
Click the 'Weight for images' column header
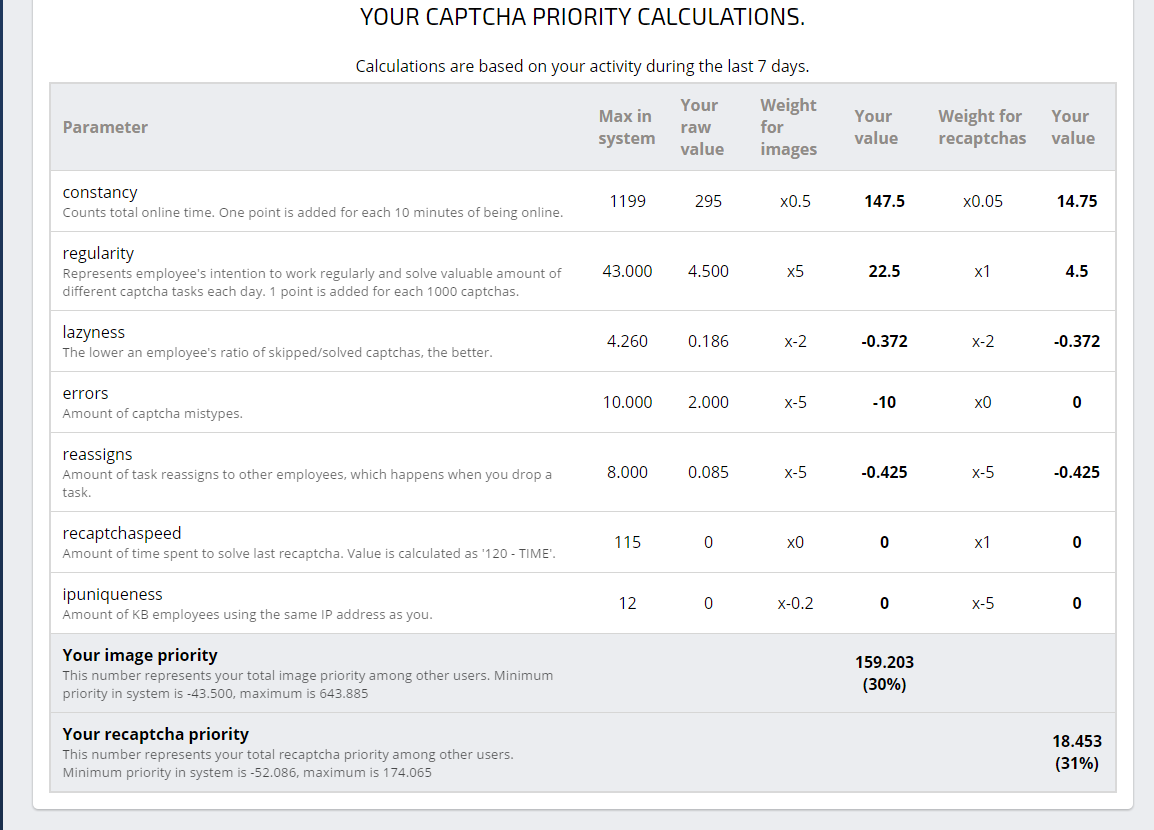click(788, 127)
